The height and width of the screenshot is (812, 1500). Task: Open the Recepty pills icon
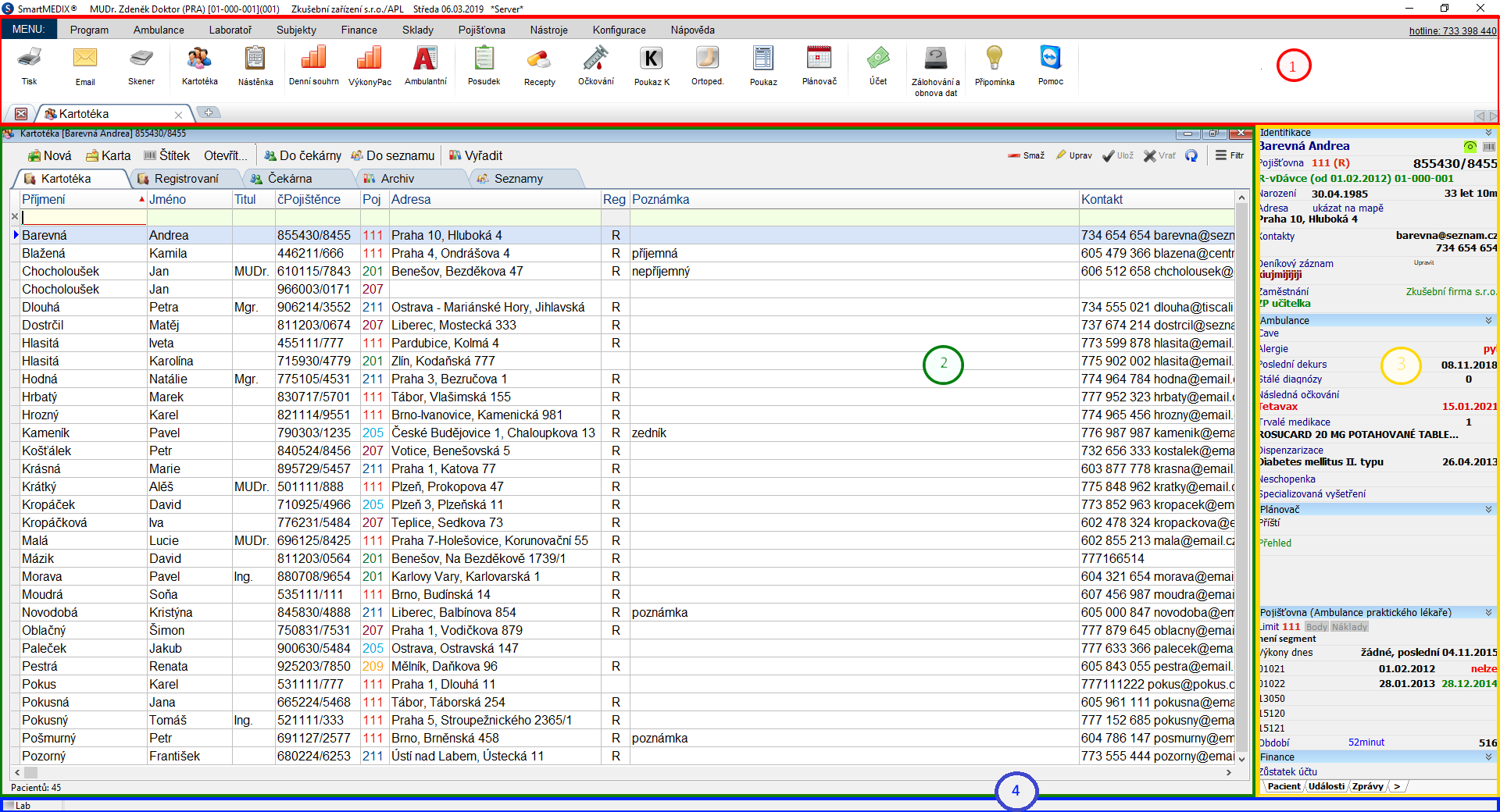539,59
